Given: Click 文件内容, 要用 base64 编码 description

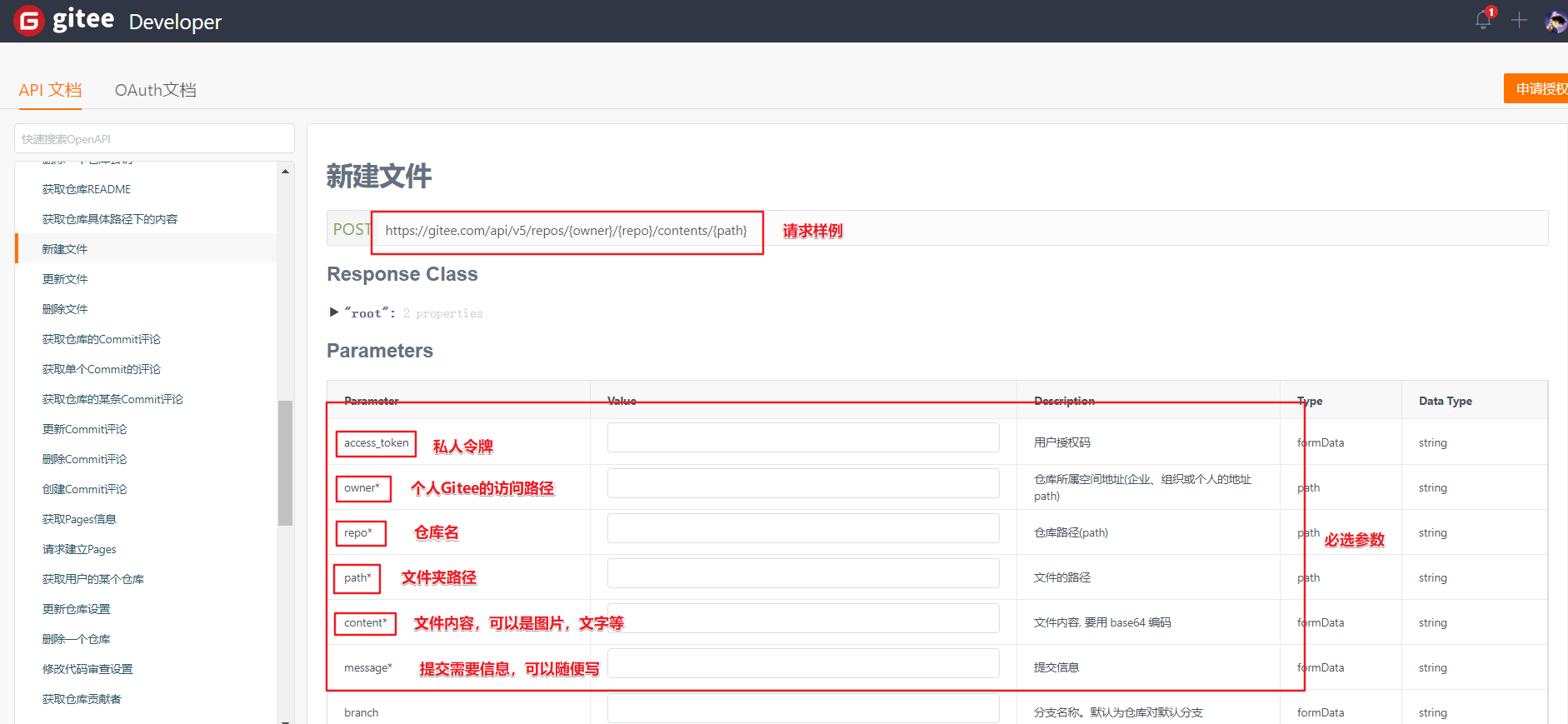Looking at the screenshot, I should (1102, 622).
